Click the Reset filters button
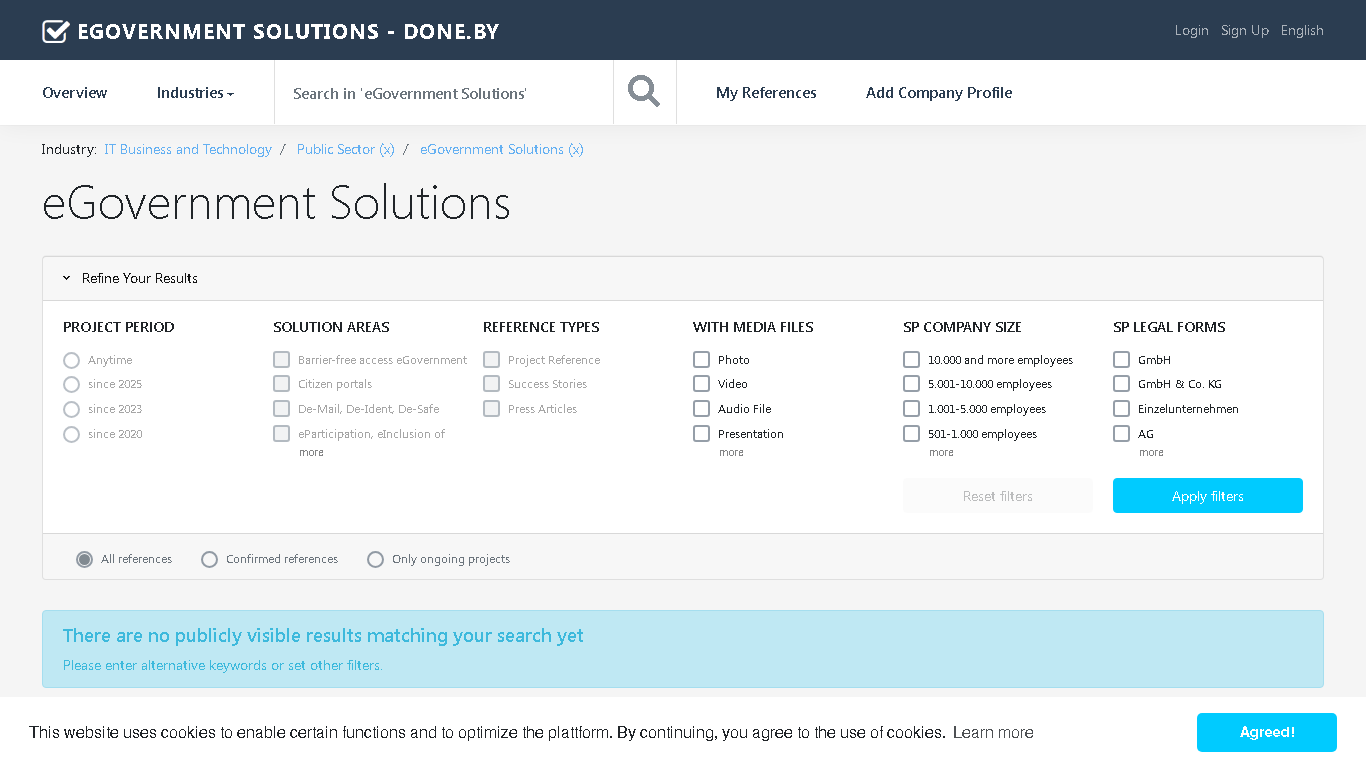Image resolution: width=1366 pixels, height=768 pixels. (998, 496)
